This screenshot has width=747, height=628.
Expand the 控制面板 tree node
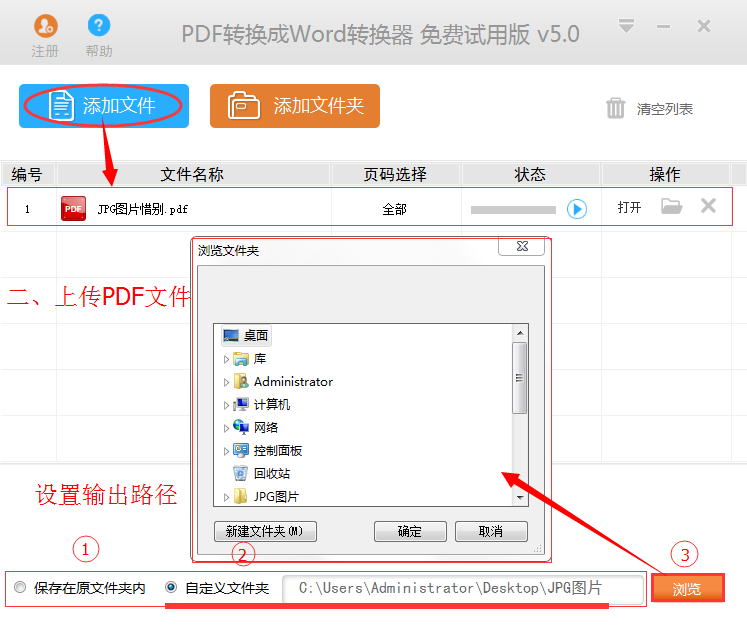click(226, 451)
